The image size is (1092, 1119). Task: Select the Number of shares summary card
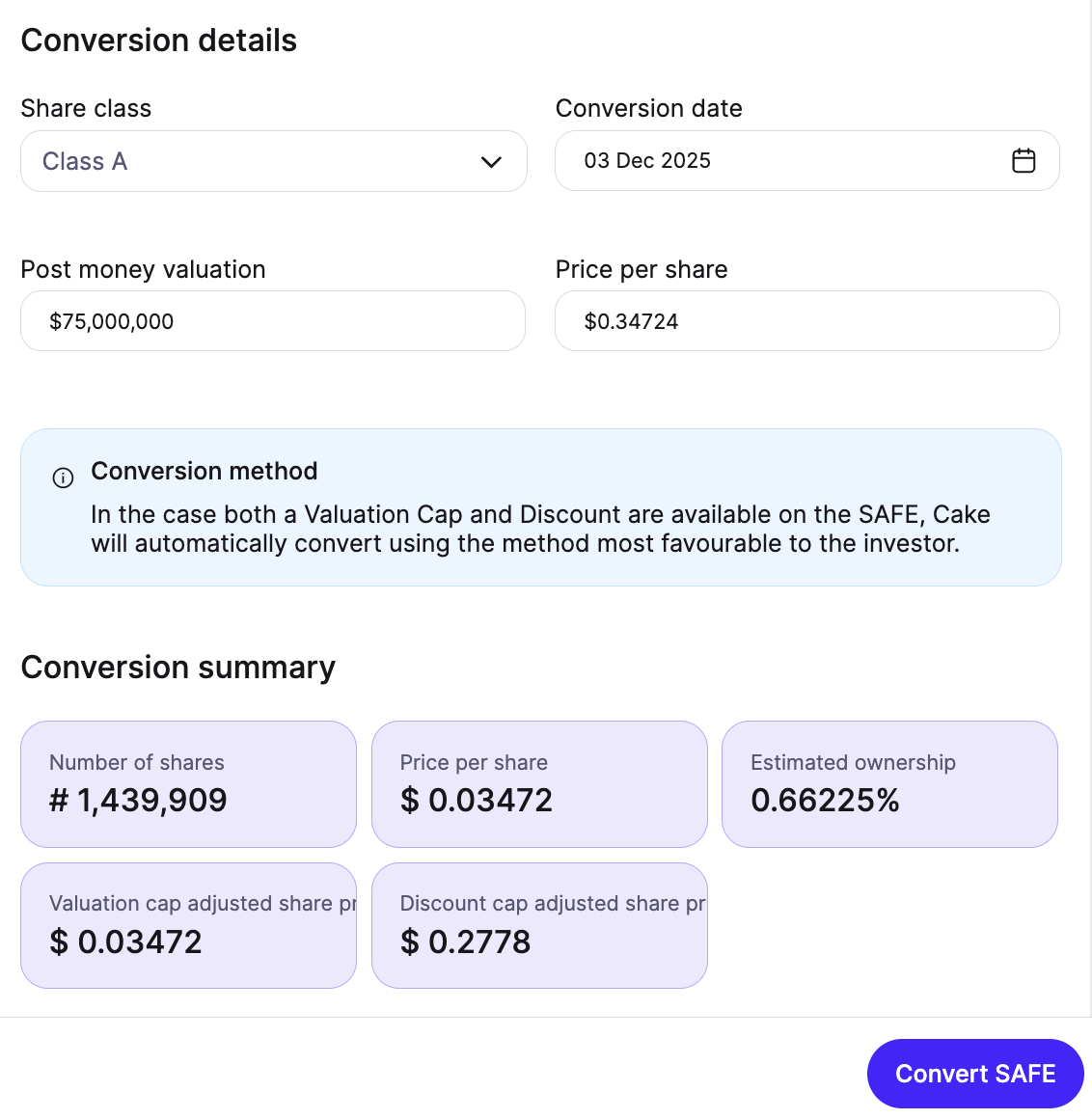(x=188, y=783)
